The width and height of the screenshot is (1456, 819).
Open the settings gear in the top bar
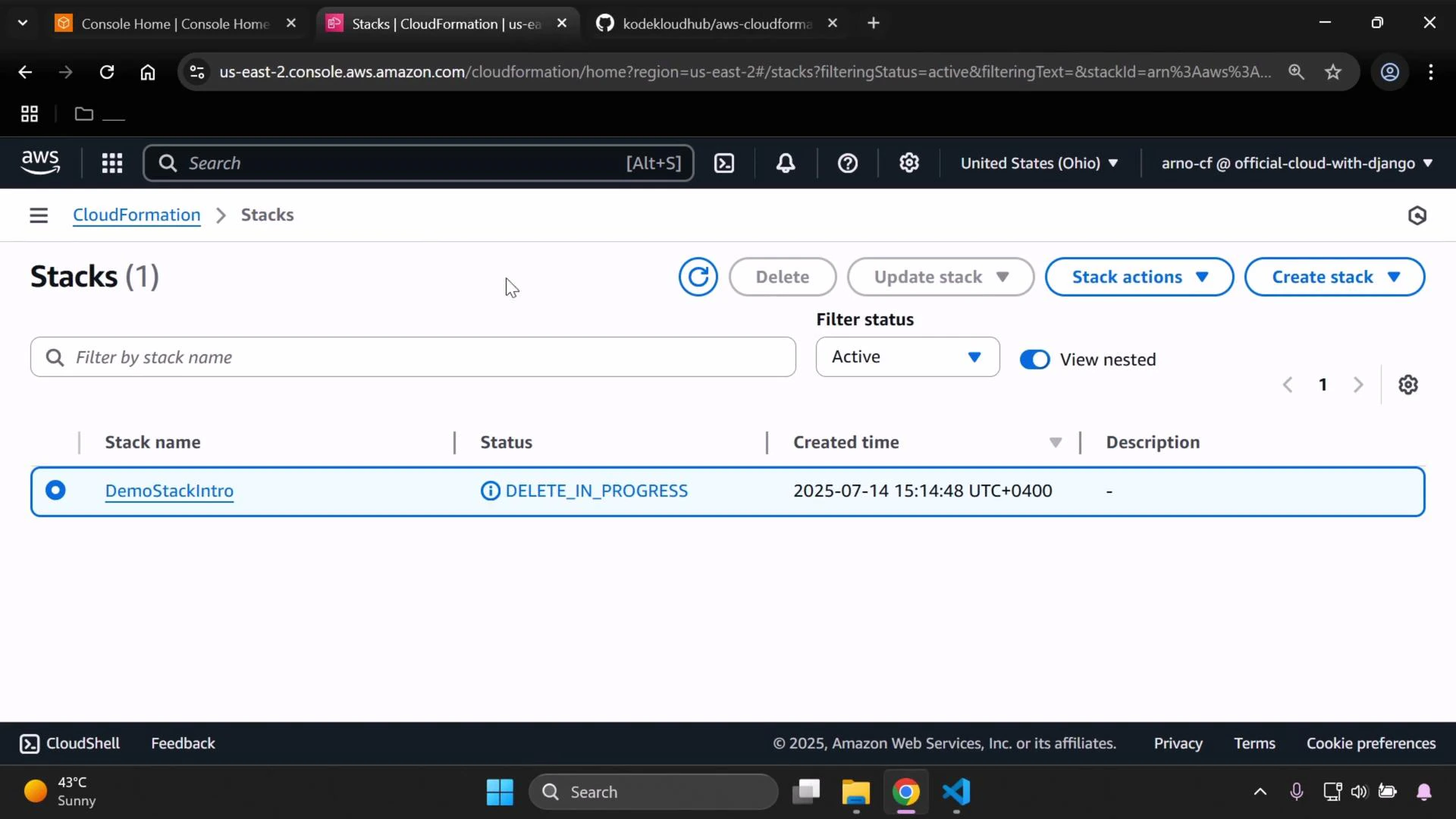pos(908,162)
